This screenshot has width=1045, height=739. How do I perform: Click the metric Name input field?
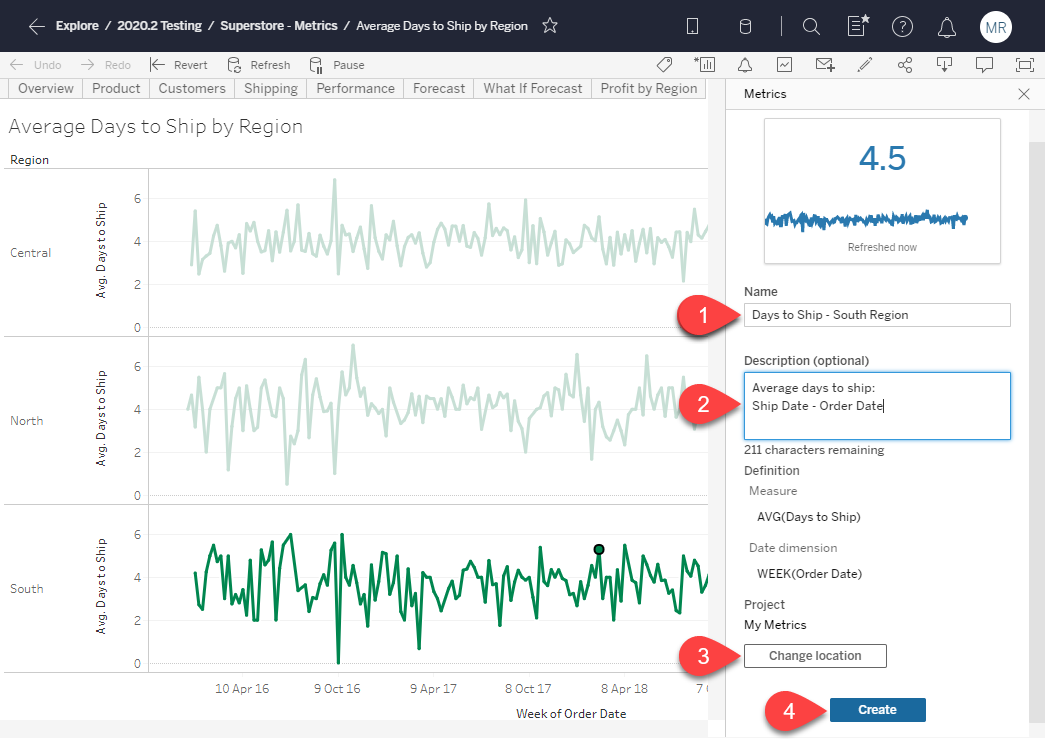[x=877, y=315]
